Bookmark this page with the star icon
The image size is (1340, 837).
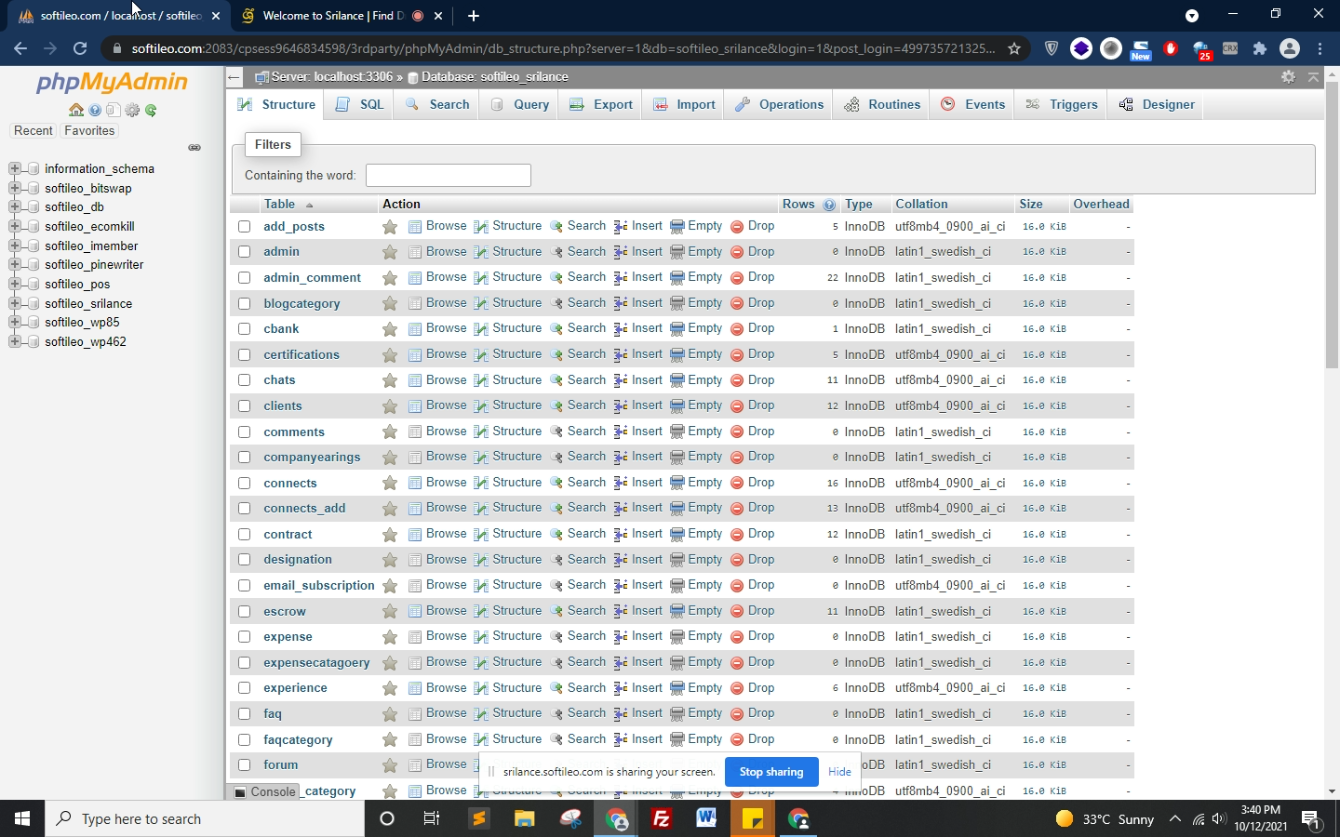[x=1014, y=48]
